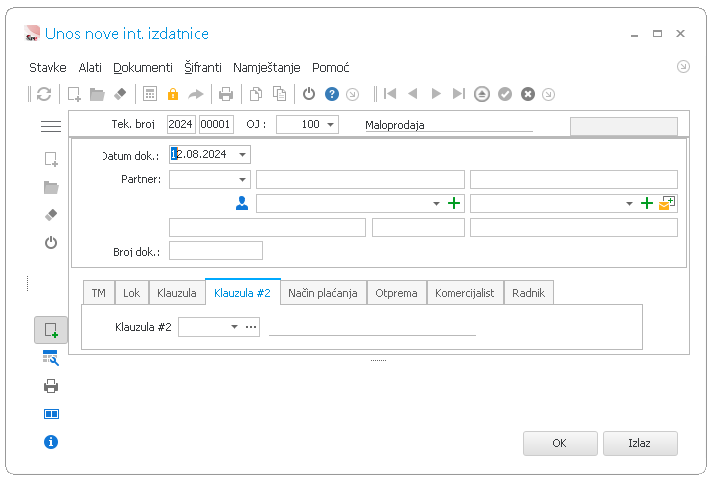
Task: Click the forward arrow share icon
Action: pyautogui.click(x=196, y=94)
